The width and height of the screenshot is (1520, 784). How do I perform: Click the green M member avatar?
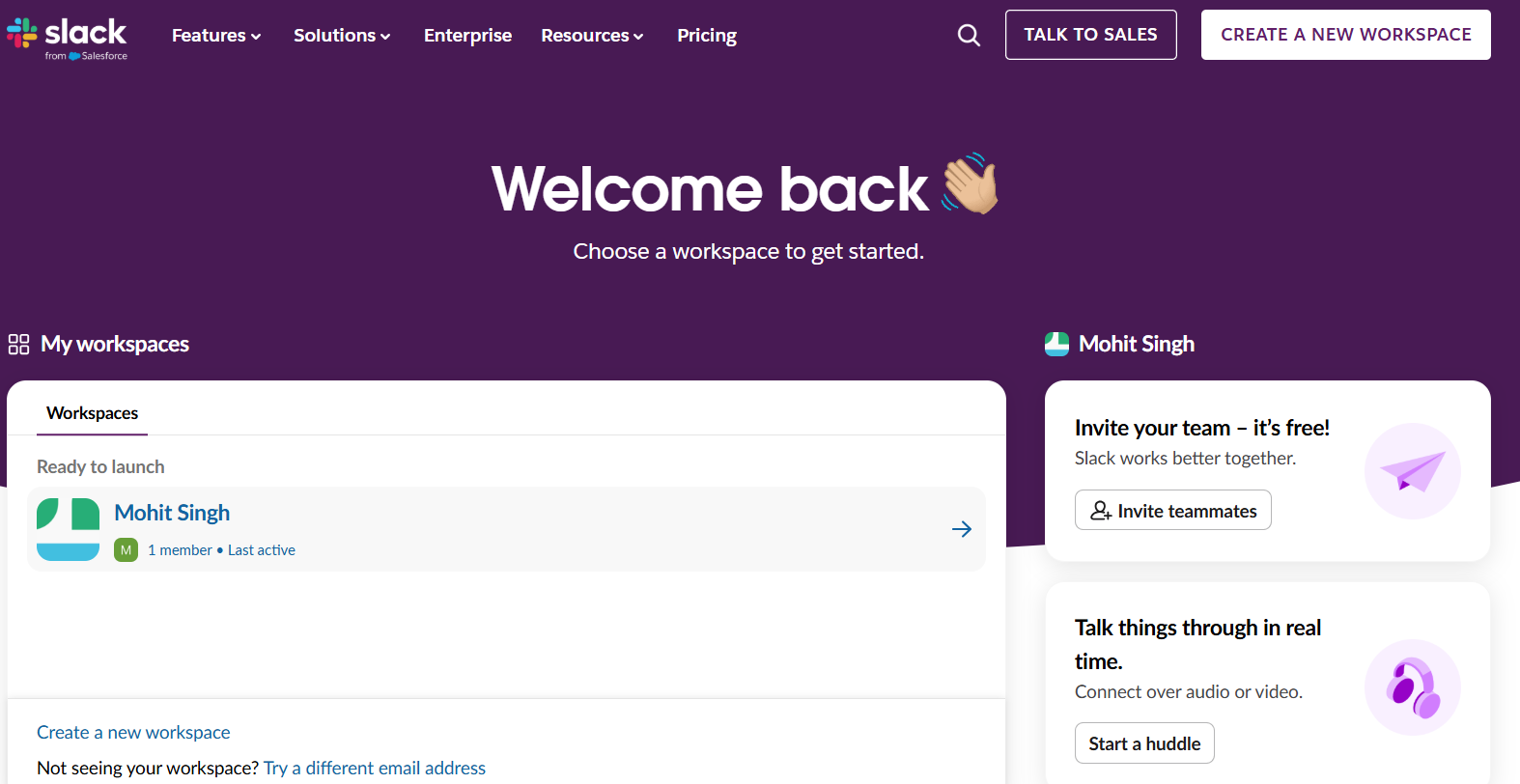(x=126, y=550)
